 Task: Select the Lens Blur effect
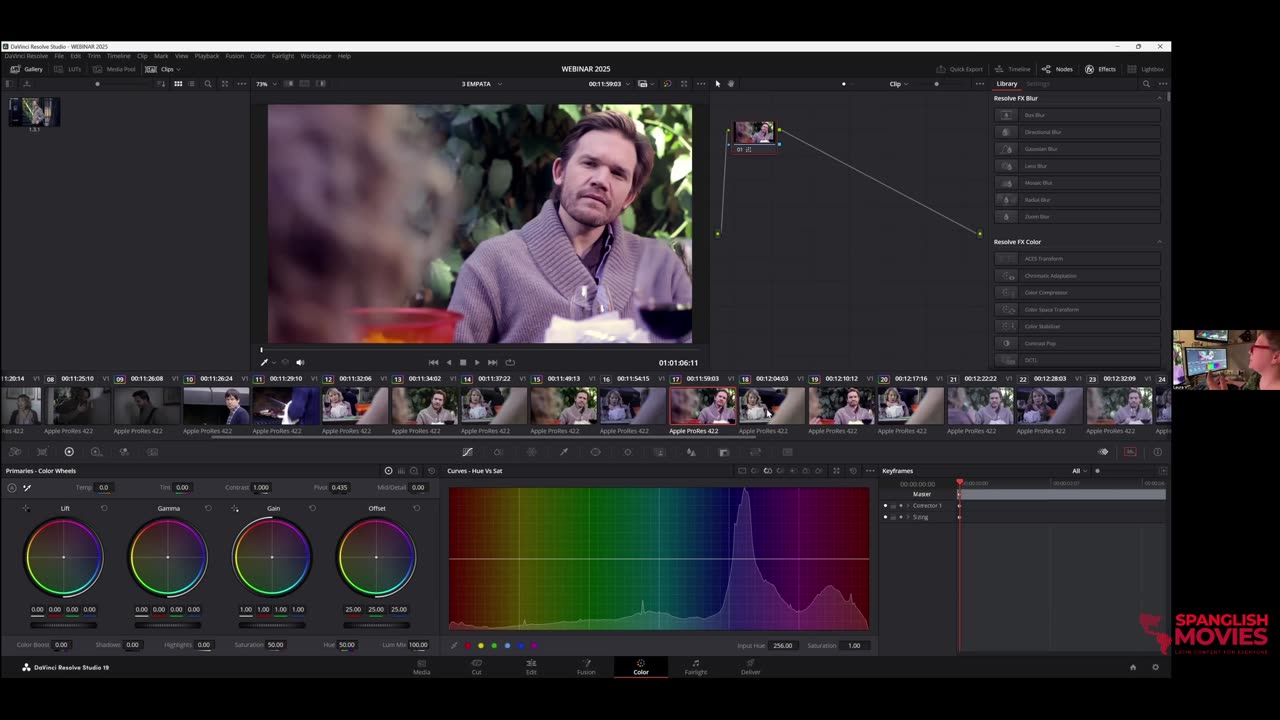(x=1078, y=166)
